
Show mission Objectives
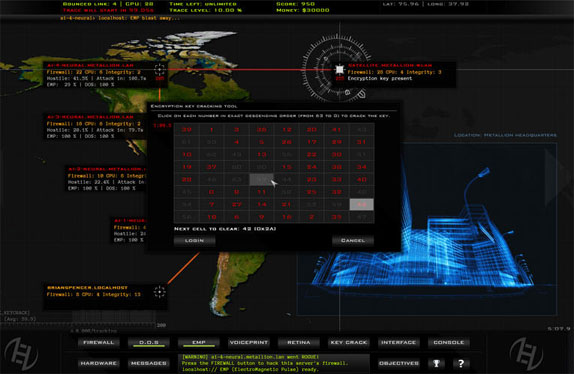[399, 363]
